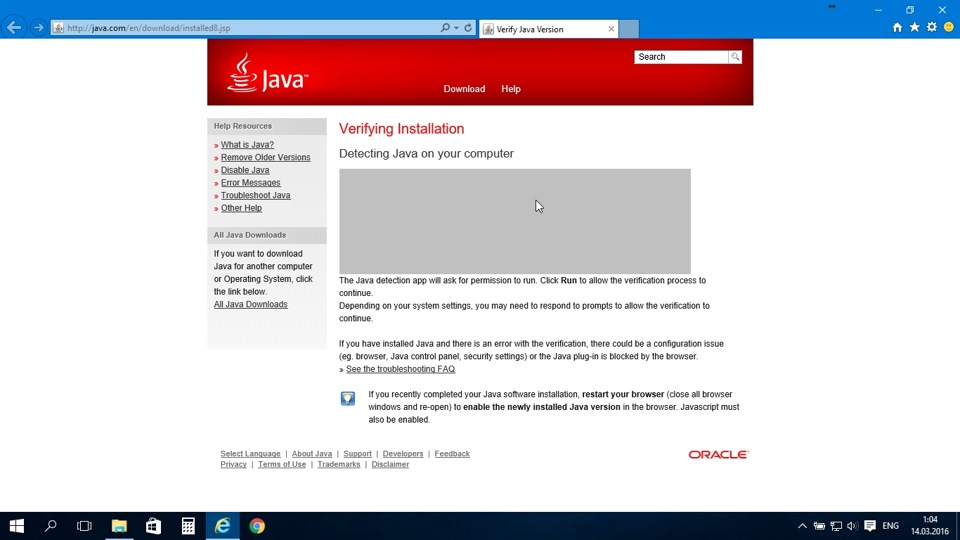
Task: Click the gray Java detection applet area
Action: (x=515, y=222)
